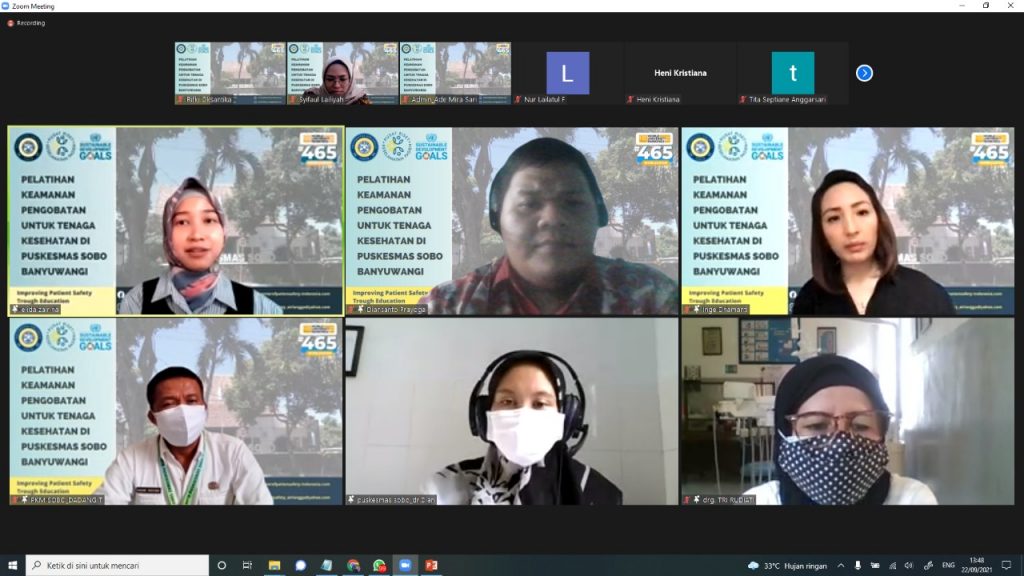Click the network tray icon
This screenshot has height=576, width=1024.
click(x=892, y=566)
